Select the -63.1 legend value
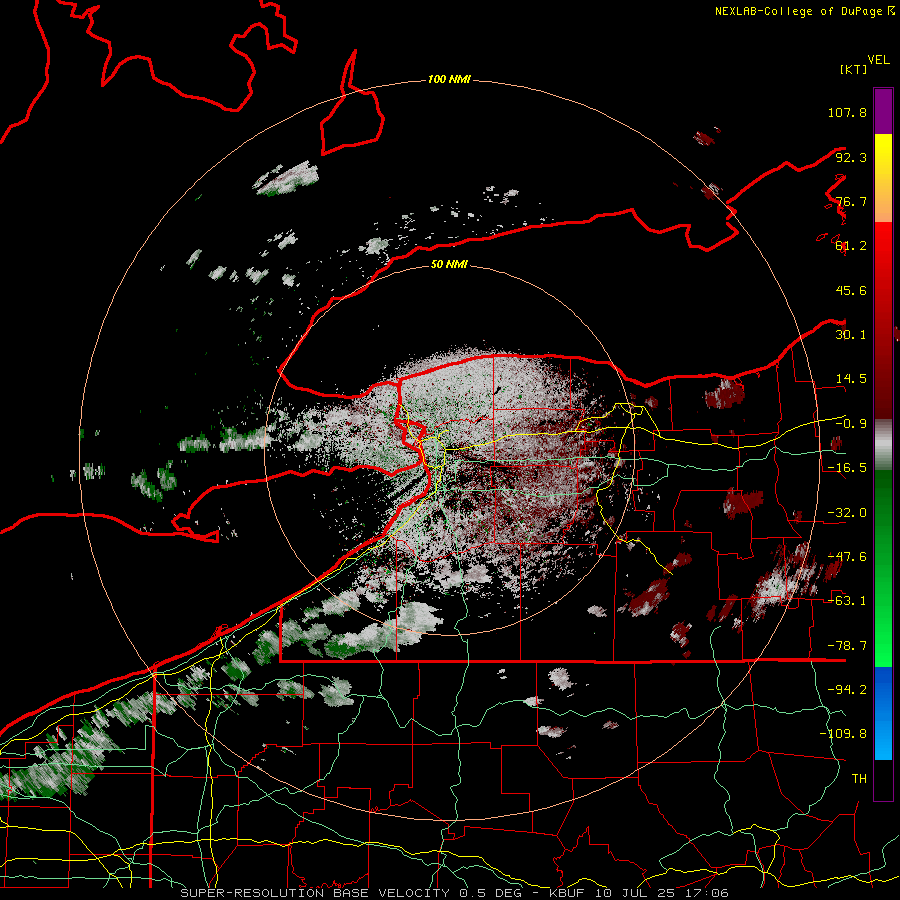 [x=847, y=601]
